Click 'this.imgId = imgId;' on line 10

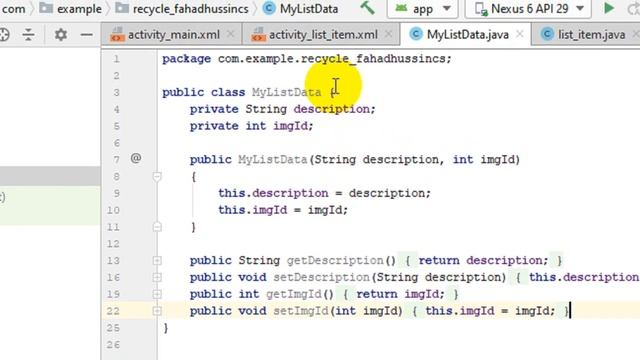[x=283, y=210]
